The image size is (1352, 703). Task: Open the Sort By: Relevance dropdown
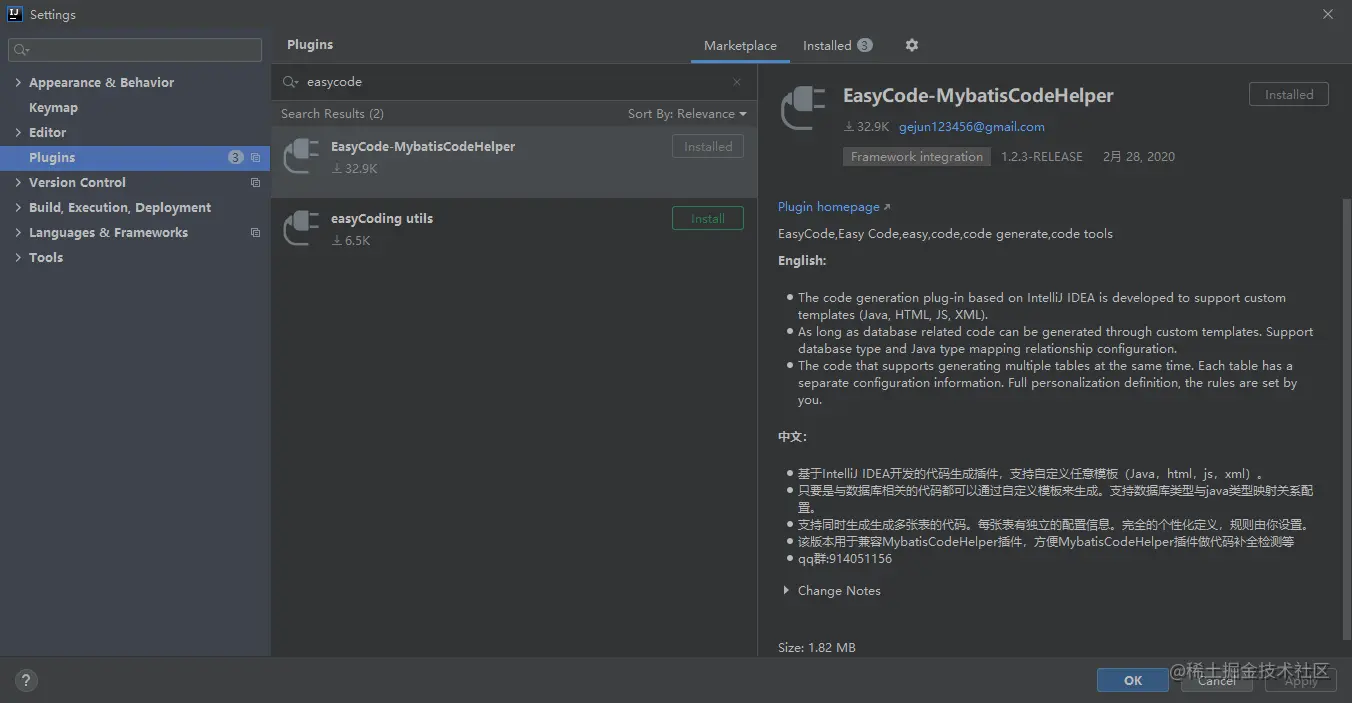click(x=687, y=114)
